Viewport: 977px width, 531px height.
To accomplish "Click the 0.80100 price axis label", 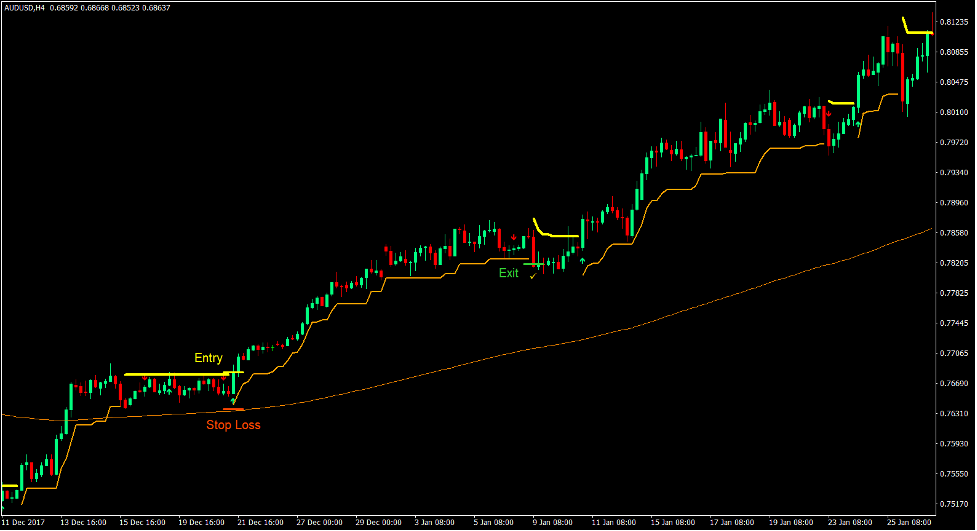I will coord(954,113).
